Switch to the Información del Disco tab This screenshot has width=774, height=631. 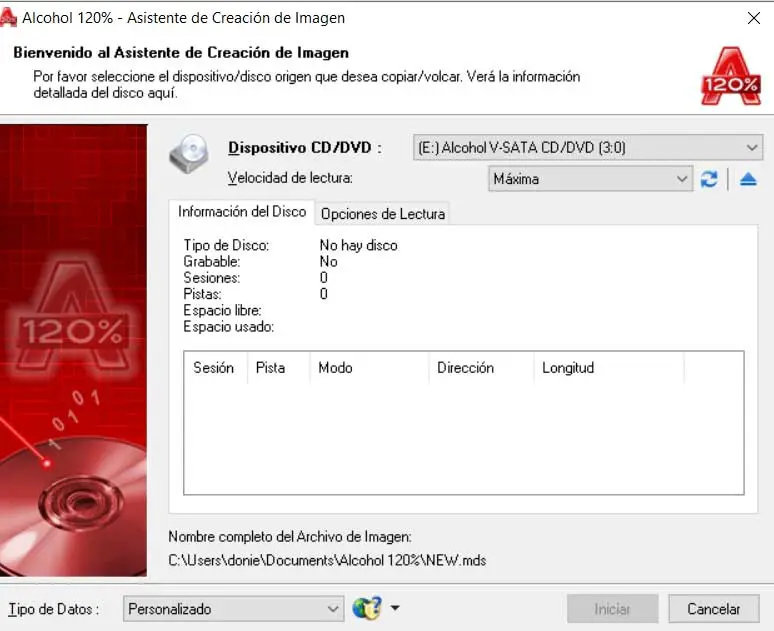pyautogui.click(x=242, y=212)
